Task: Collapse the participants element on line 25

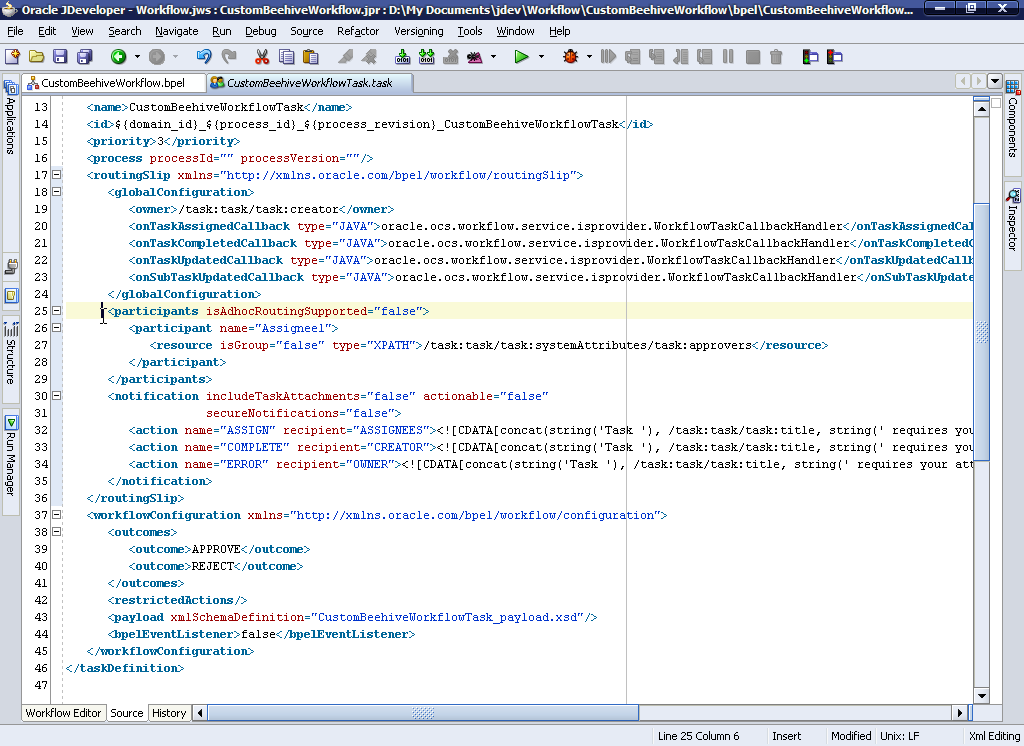Action: coord(57,311)
